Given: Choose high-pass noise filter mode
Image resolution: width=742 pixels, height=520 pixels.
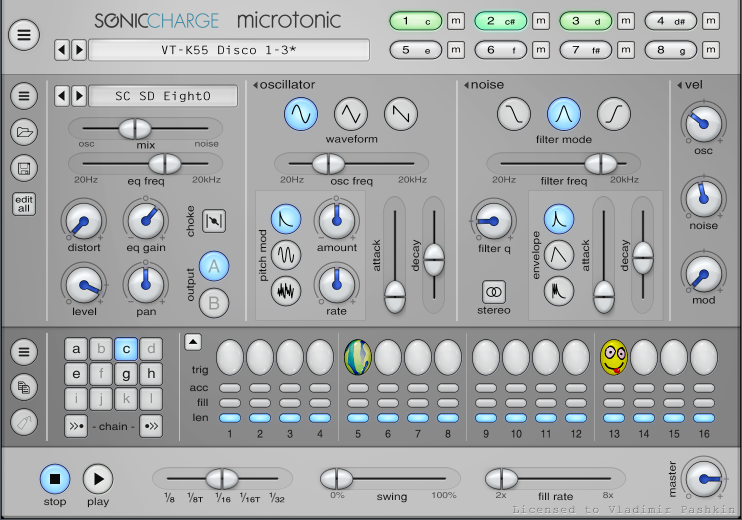Looking at the screenshot, I should 614,114.
